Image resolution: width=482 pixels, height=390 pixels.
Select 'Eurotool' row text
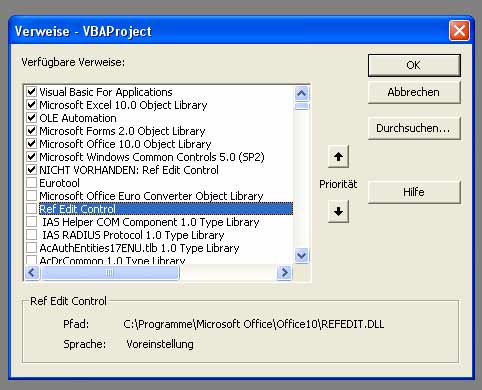tap(59, 183)
